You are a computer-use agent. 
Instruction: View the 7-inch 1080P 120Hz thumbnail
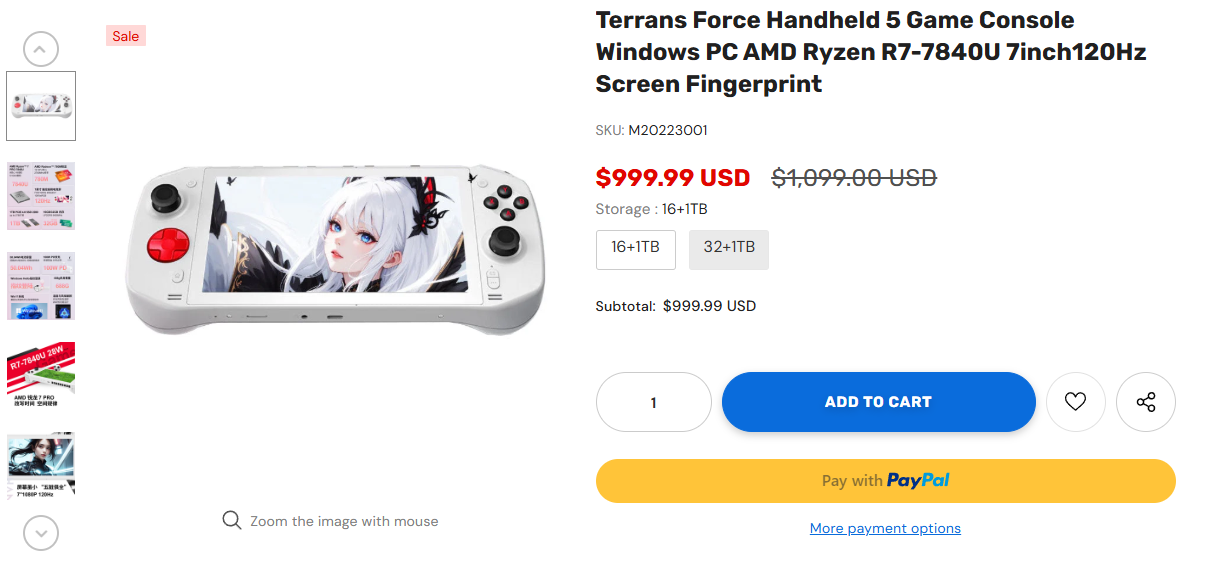click(41, 465)
